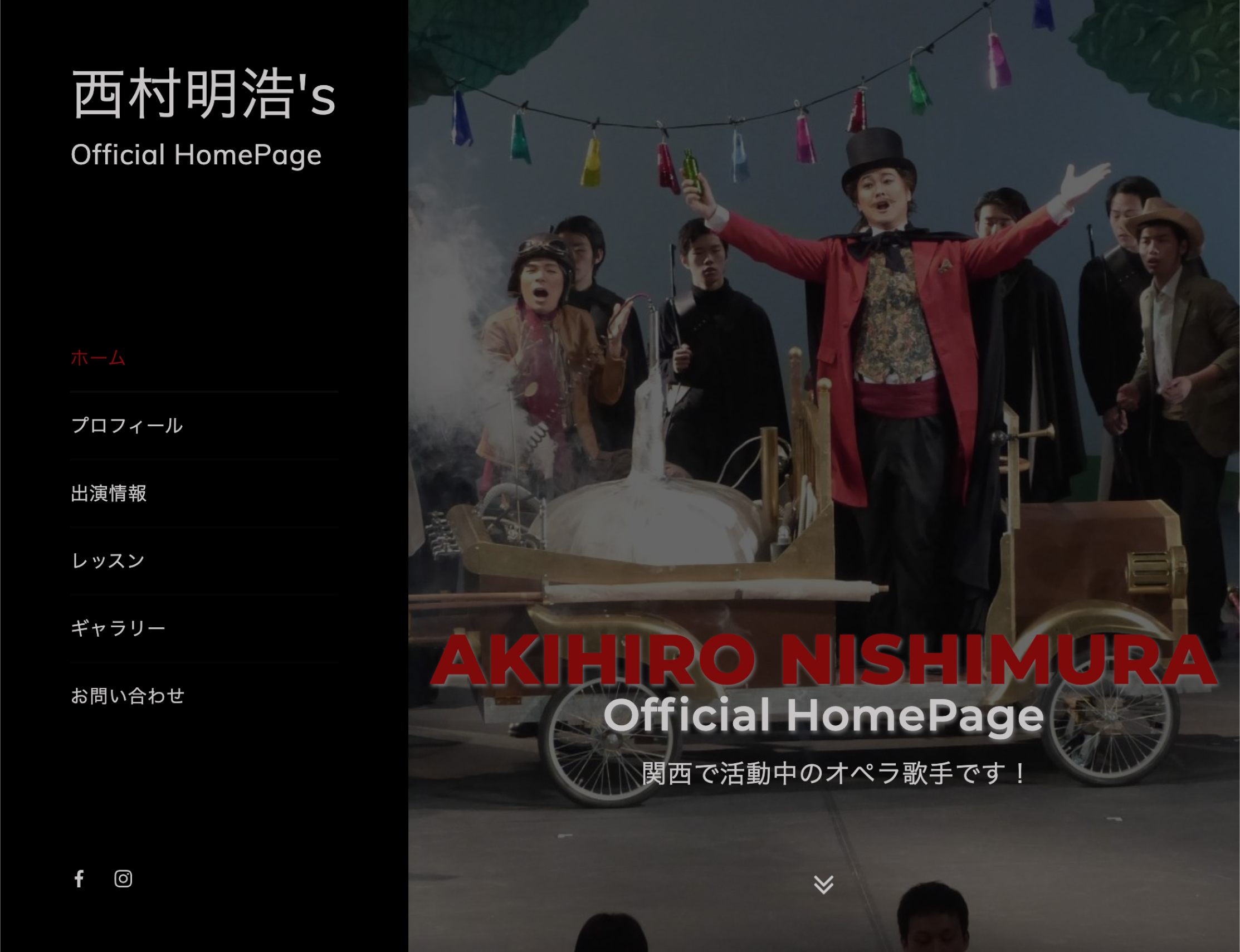
Task: Open the Instagram icon link
Action: point(123,878)
